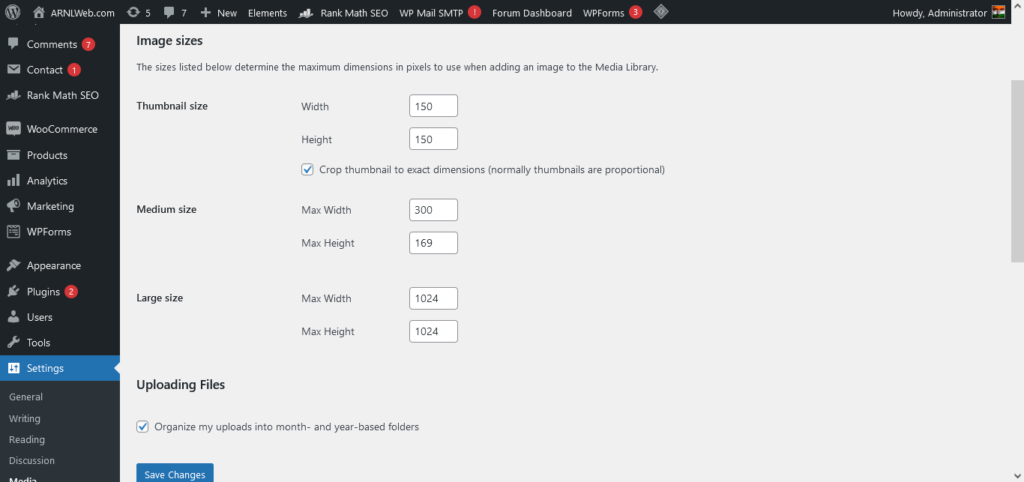Open the New content dropdown
This screenshot has width=1024, height=482.
[x=218, y=13]
